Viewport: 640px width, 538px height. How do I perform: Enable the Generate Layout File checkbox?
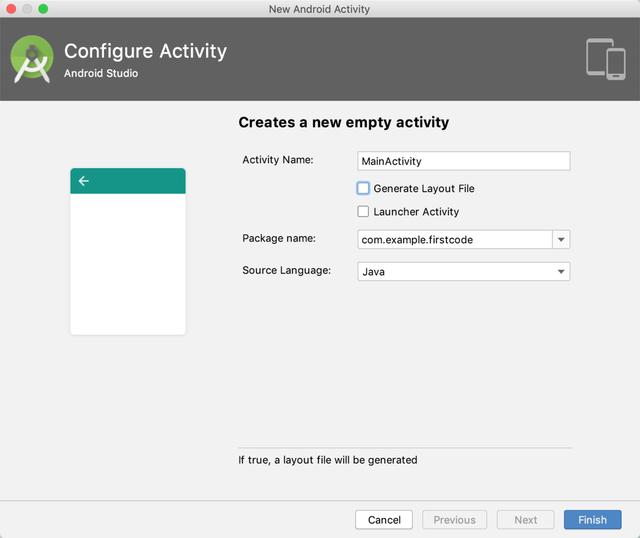pos(363,188)
